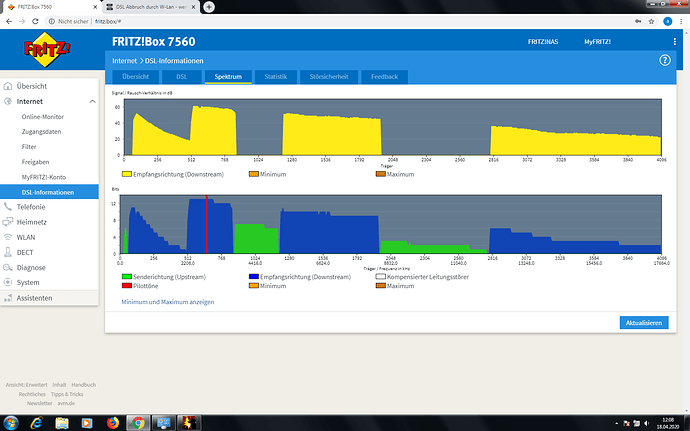
Task: Click the Assistenten wizard icon
Action: (7, 298)
